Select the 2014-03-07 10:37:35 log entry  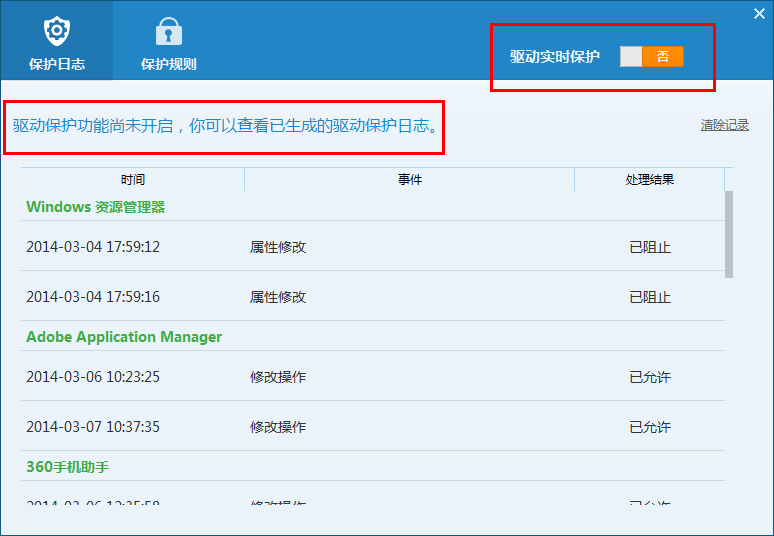(373, 426)
